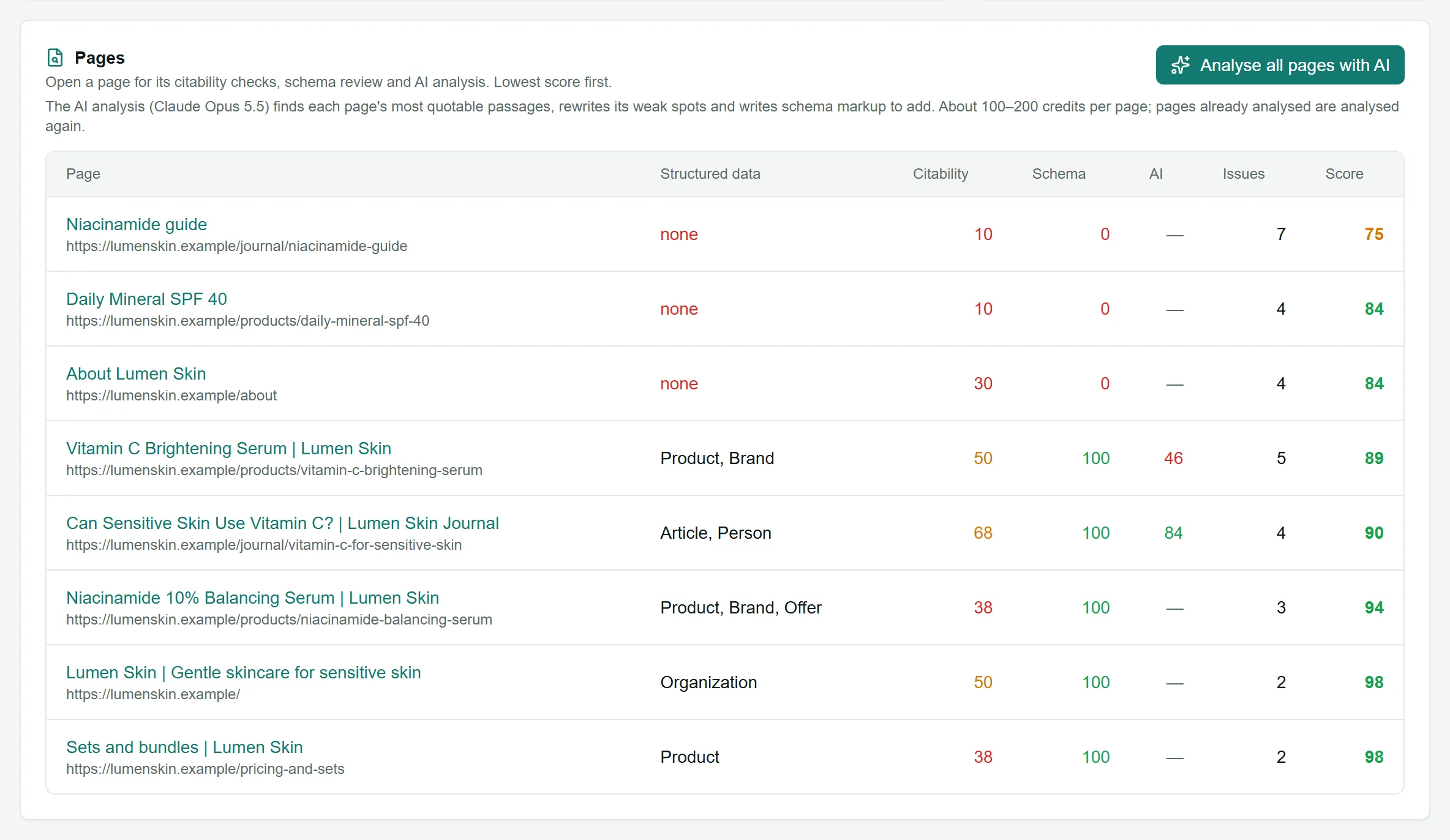Click the Citability column header

[941, 174]
